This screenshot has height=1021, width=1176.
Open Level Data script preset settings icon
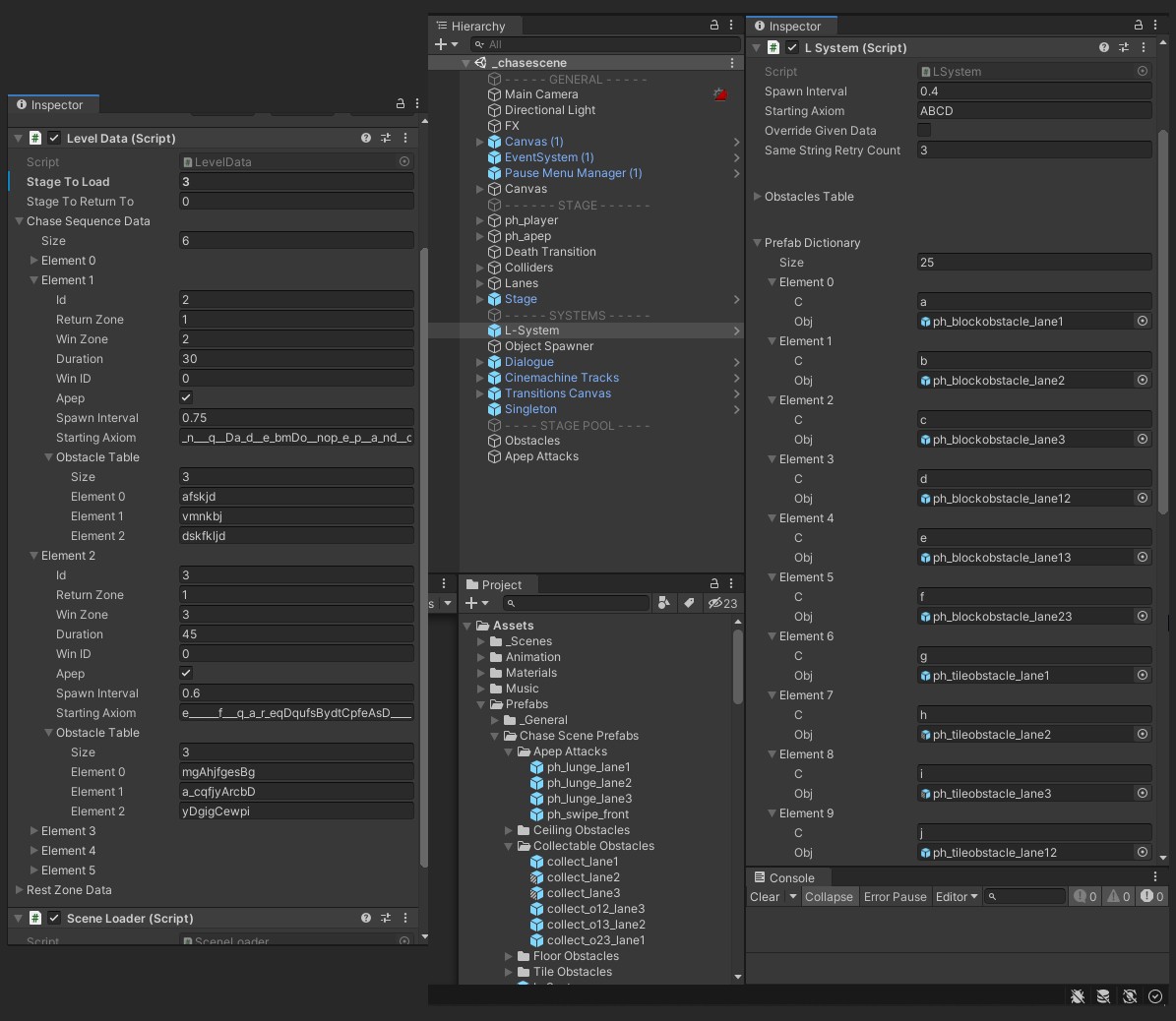click(x=386, y=139)
